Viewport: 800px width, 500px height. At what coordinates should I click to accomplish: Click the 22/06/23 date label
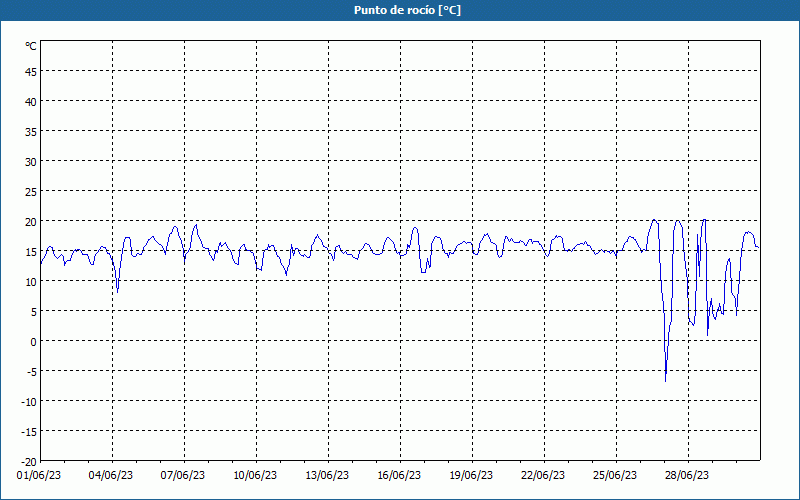(x=543, y=476)
